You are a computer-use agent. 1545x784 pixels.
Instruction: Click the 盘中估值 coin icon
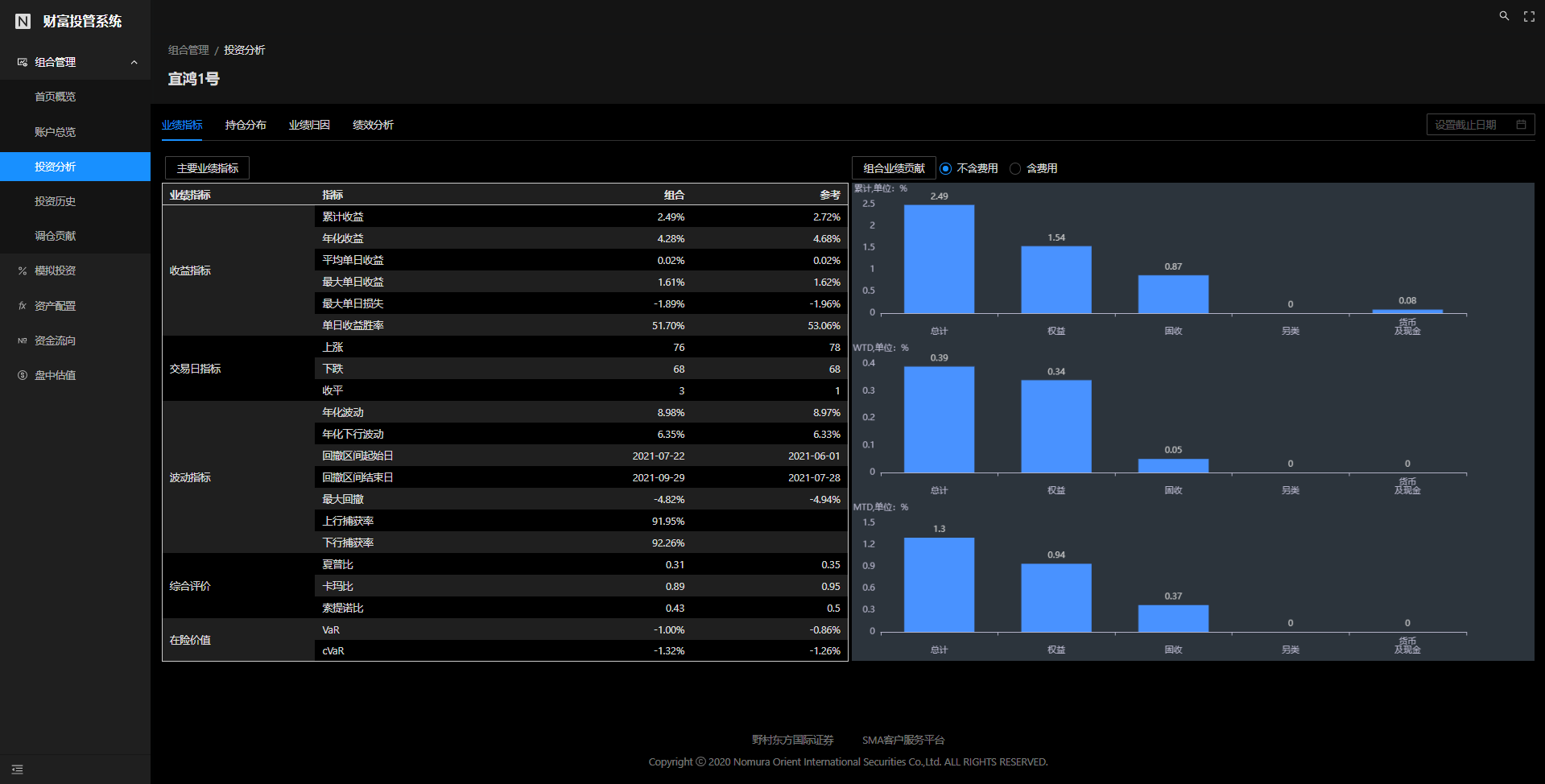pos(23,375)
